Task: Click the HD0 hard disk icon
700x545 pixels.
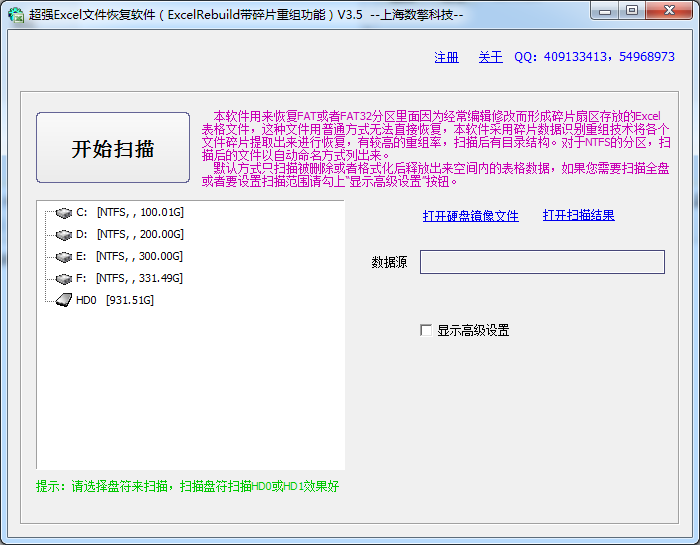Action: coord(62,300)
